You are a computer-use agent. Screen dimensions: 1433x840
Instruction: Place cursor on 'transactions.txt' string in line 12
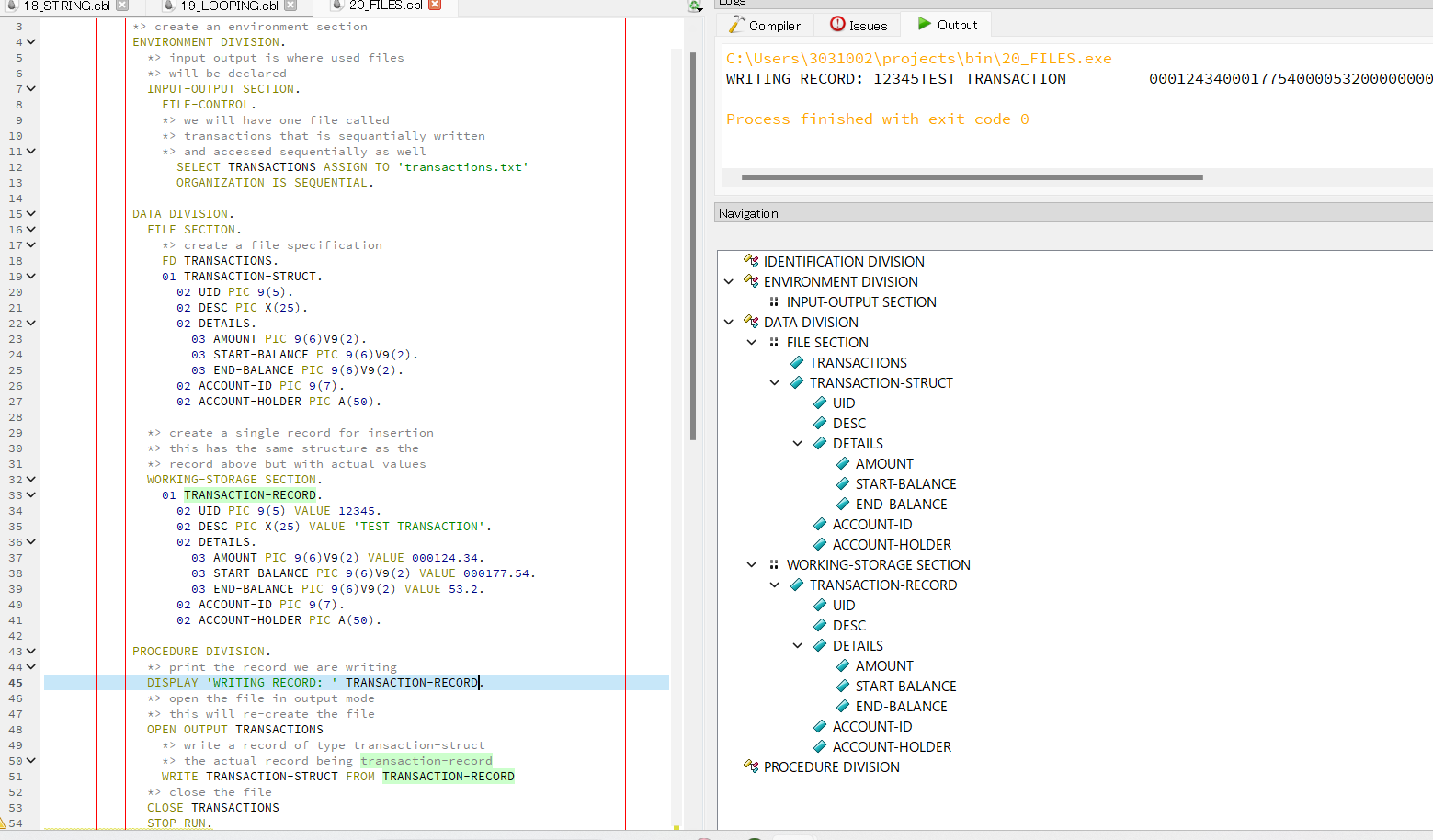click(x=463, y=167)
